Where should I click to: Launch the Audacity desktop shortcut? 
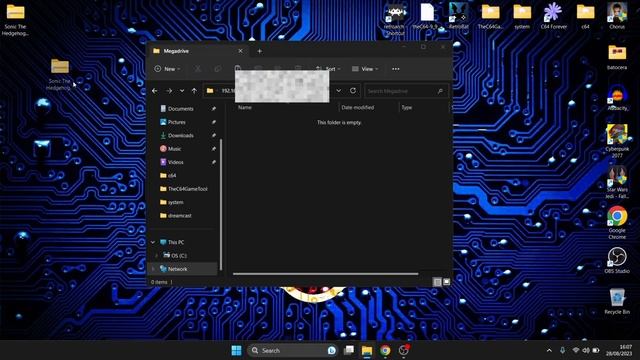pos(617,98)
